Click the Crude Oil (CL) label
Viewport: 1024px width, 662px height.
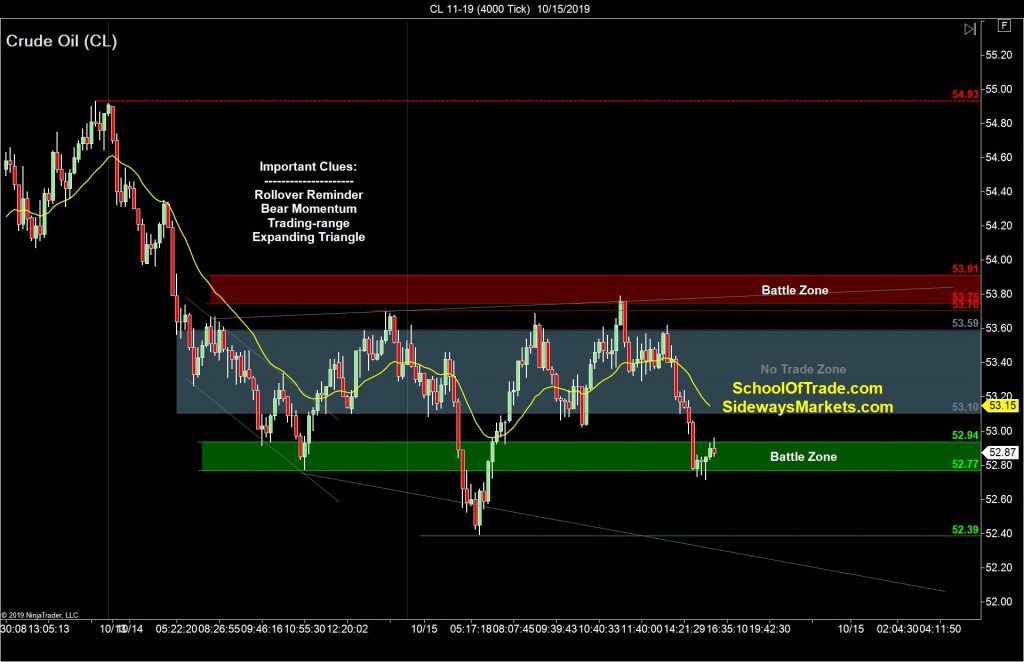point(61,40)
